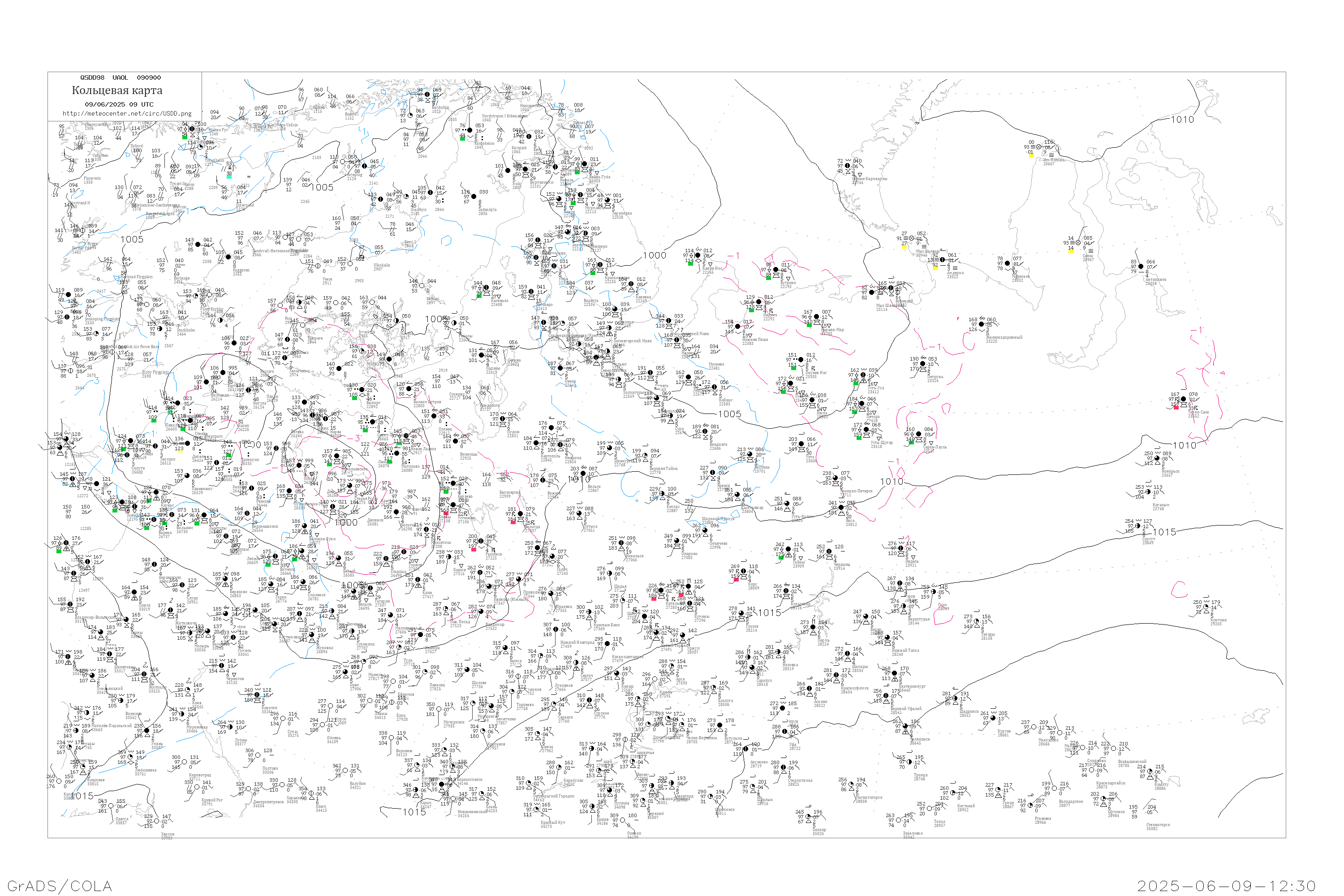Click the 2025-06-09-12:30 generation timestamp
1344x896 pixels.
coord(1226,886)
